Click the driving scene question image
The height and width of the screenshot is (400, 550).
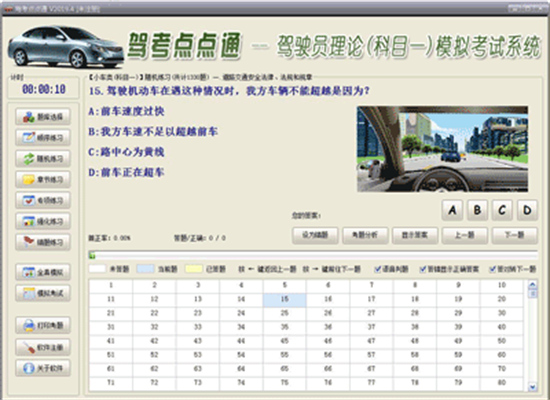point(442,149)
